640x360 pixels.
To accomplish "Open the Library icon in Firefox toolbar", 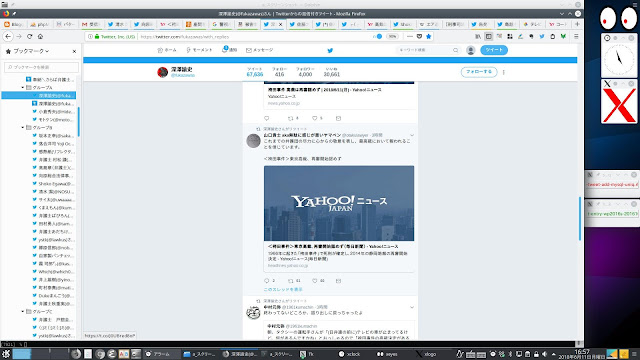I will coord(478,36).
